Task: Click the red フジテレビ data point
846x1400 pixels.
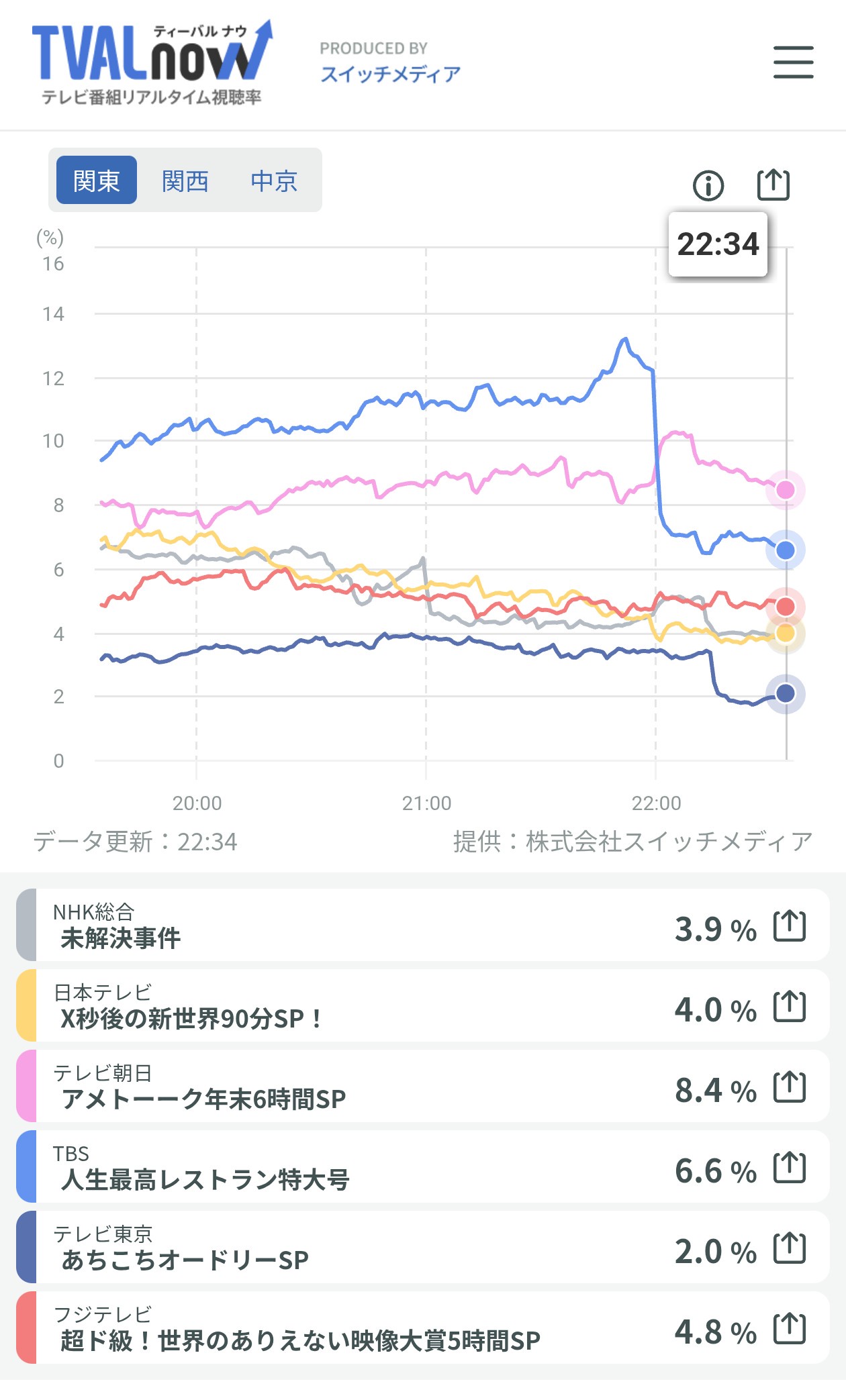Action: tap(785, 607)
